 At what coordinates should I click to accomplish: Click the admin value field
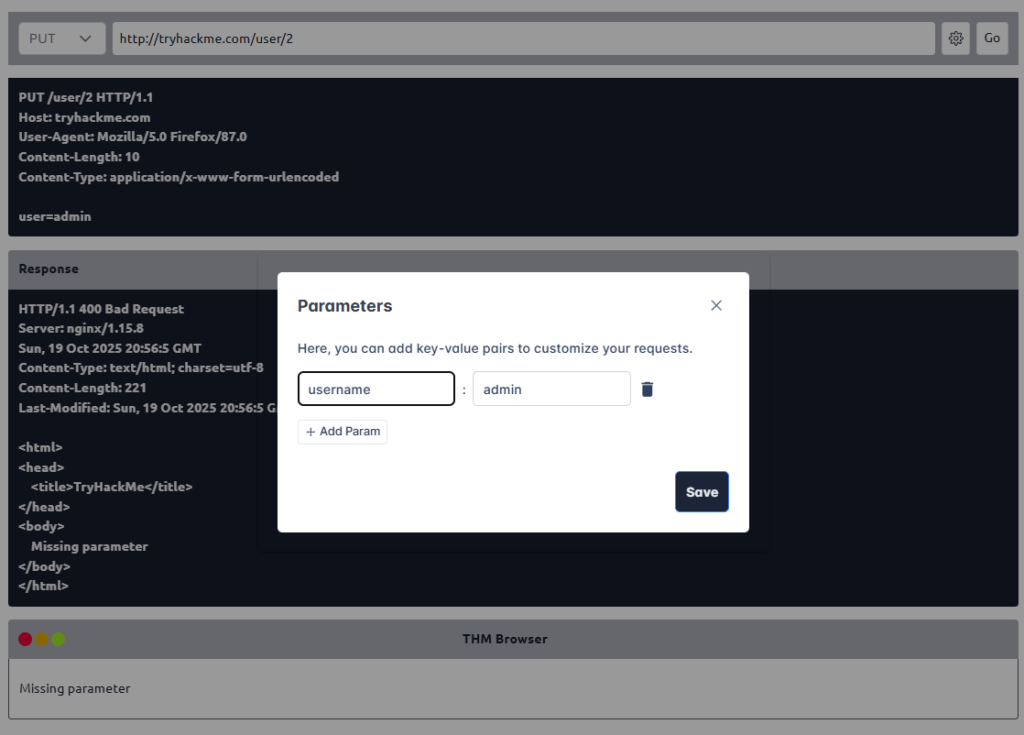(551, 389)
